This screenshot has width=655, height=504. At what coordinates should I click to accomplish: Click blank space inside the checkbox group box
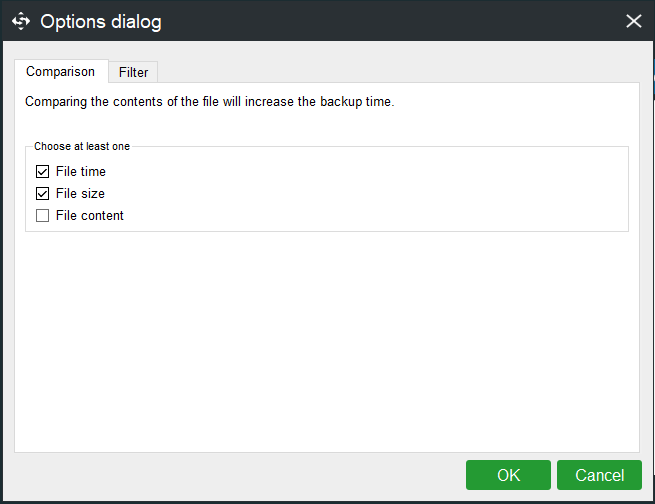(x=376, y=192)
